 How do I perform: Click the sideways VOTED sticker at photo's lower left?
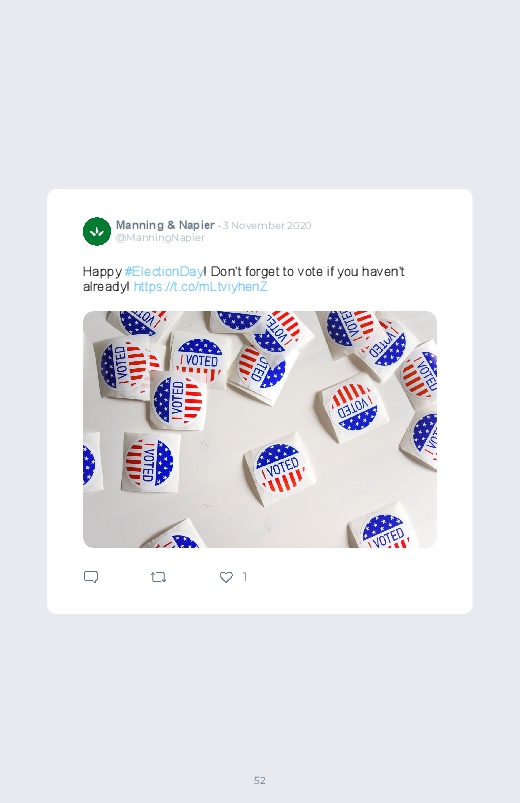point(149,462)
